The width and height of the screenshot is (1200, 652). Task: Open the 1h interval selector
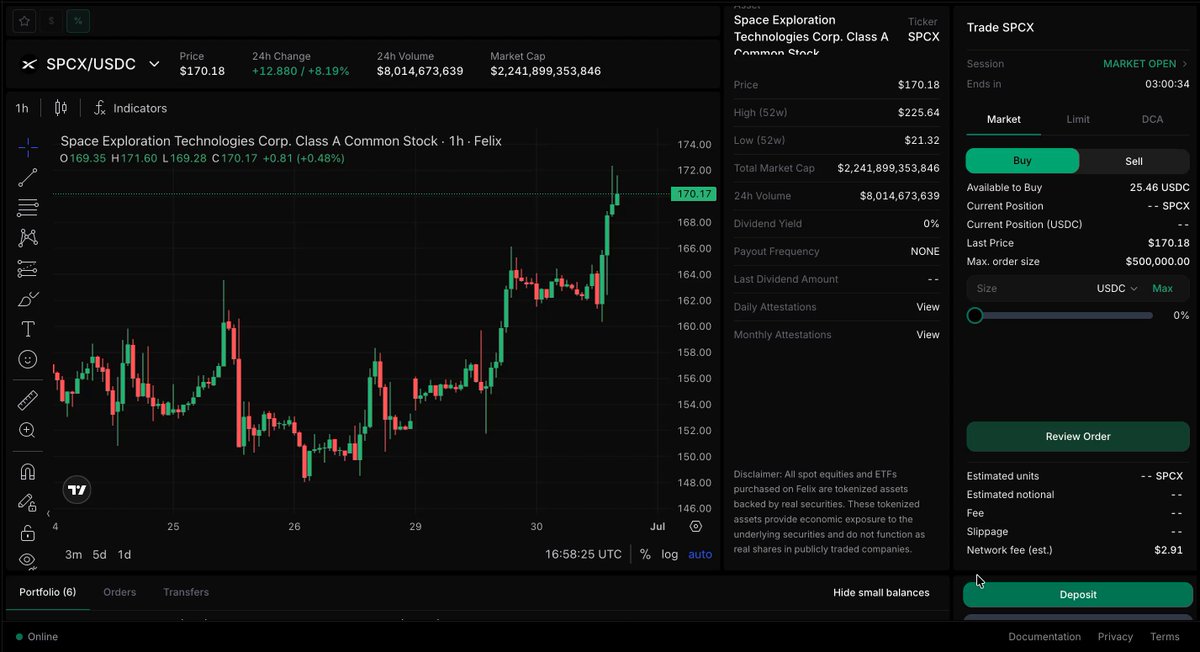tap(22, 108)
